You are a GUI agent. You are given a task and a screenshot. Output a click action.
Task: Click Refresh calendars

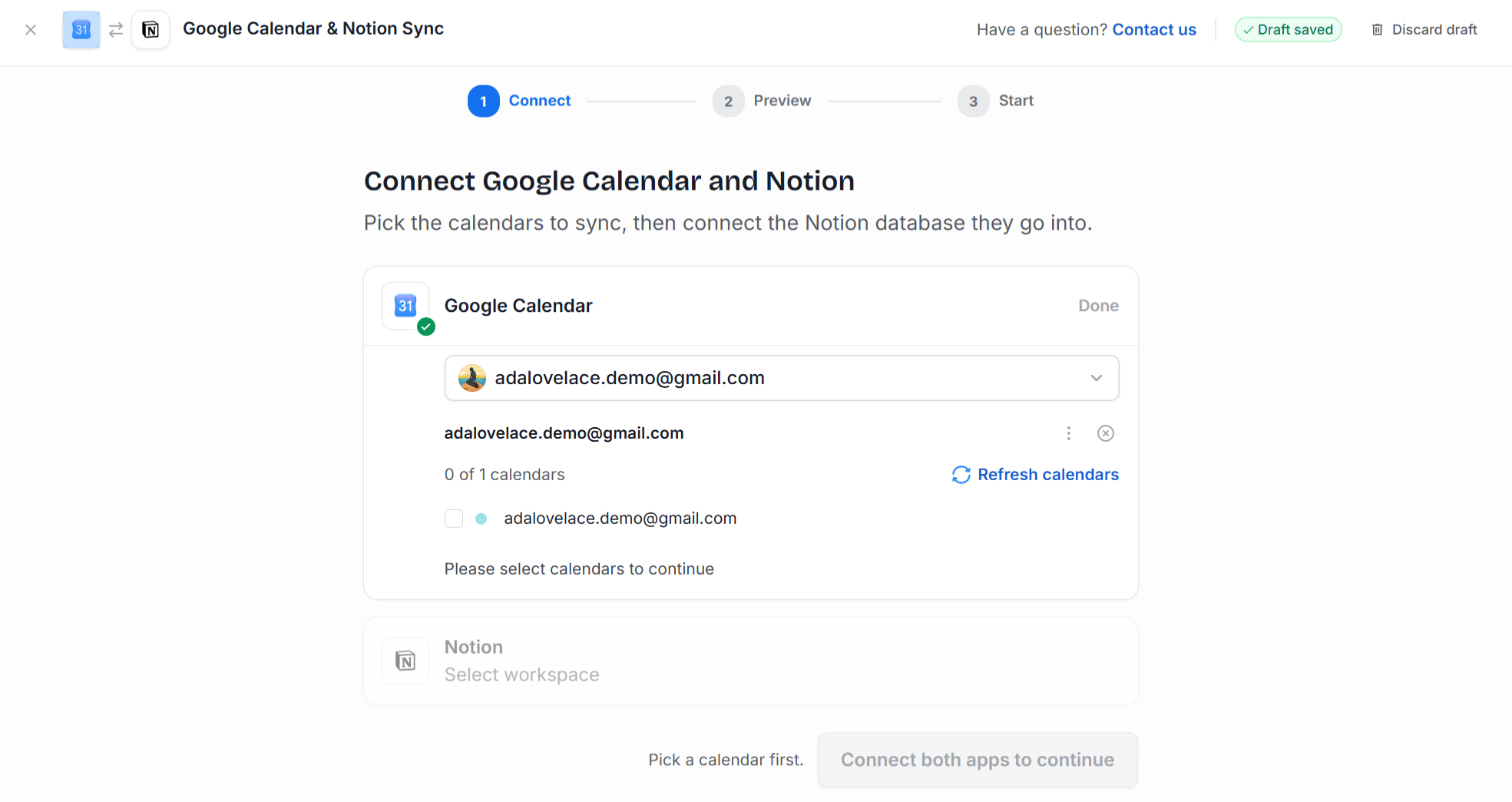(x=1035, y=475)
